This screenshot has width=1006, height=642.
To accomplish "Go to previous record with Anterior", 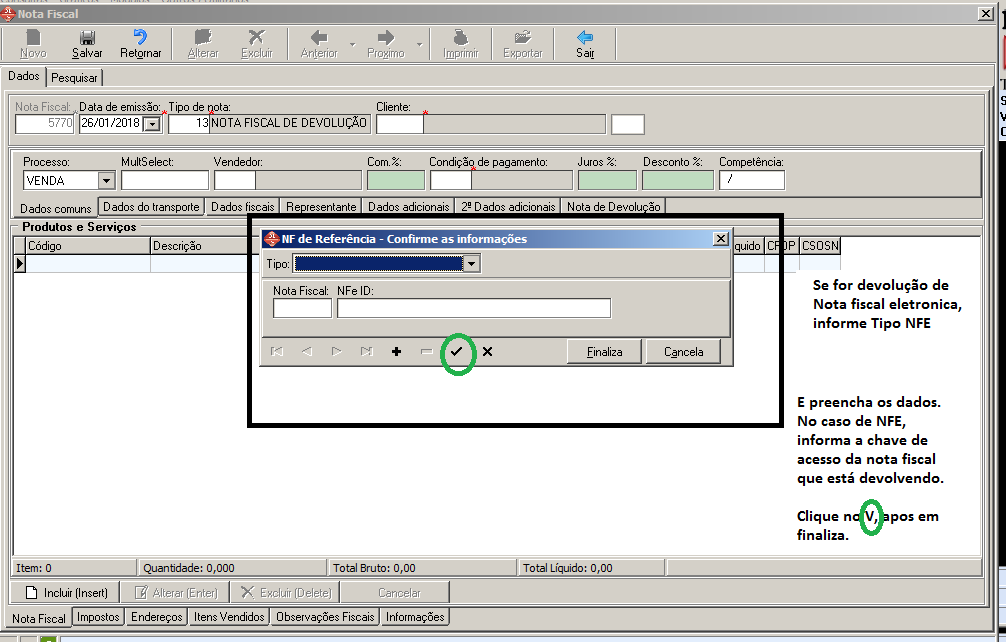I will coord(319,44).
